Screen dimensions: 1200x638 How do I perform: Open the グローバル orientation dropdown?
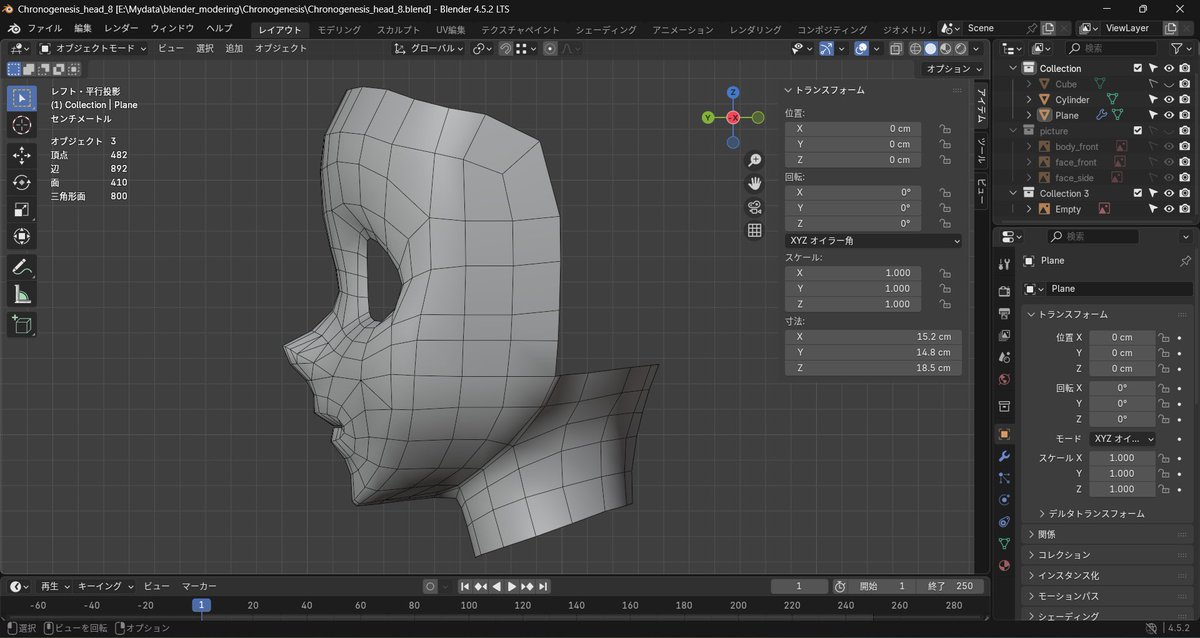point(429,48)
